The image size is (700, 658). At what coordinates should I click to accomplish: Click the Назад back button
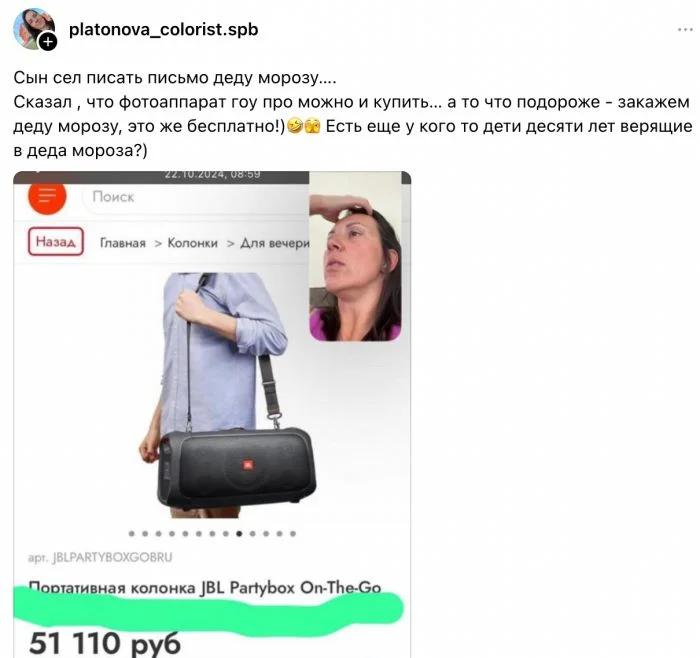tap(56, 242)
